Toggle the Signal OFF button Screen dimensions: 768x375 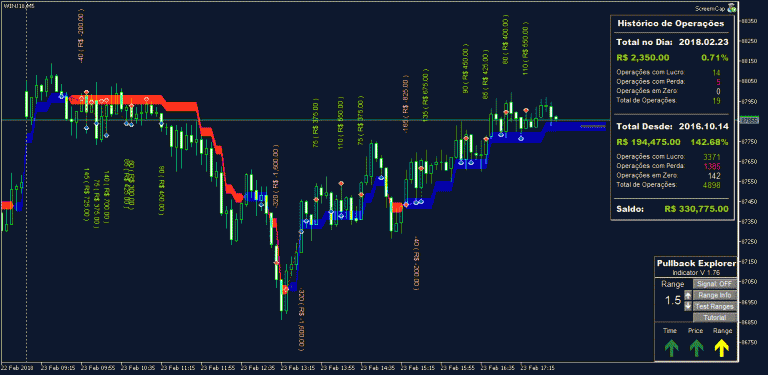pyautogui.click(x=715, y=284)
